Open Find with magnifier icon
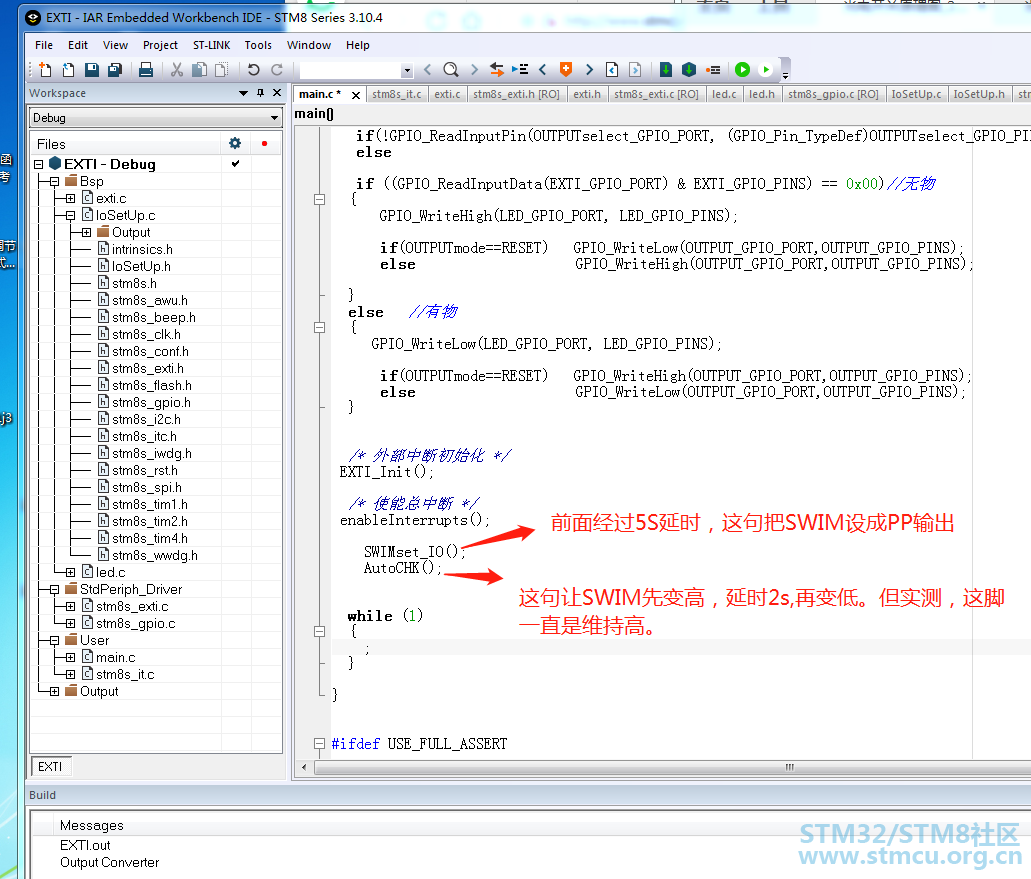1031x879 pixels. click(451, 69)
